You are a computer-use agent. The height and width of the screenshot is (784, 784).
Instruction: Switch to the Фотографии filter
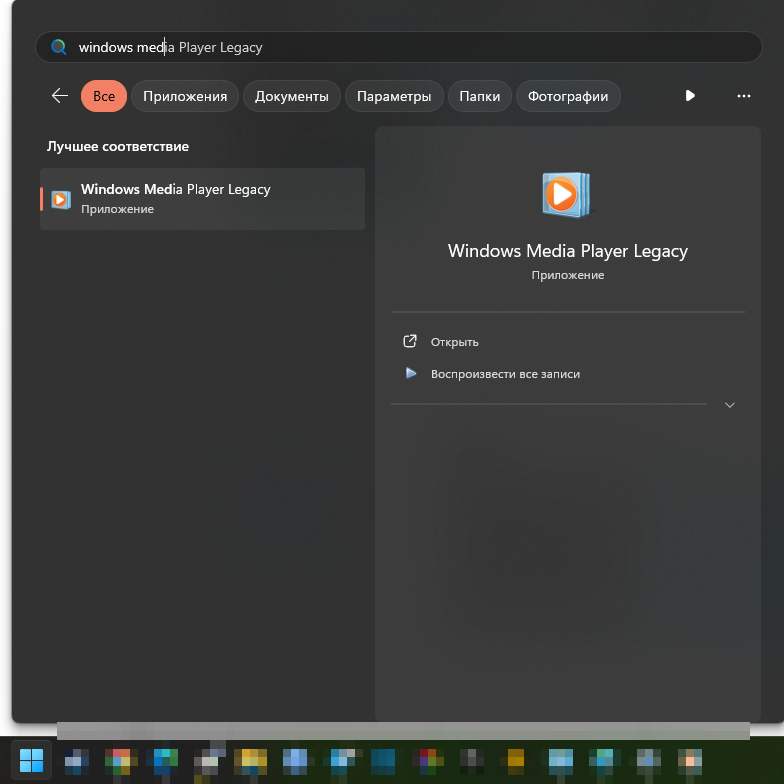tap(568, 96)
